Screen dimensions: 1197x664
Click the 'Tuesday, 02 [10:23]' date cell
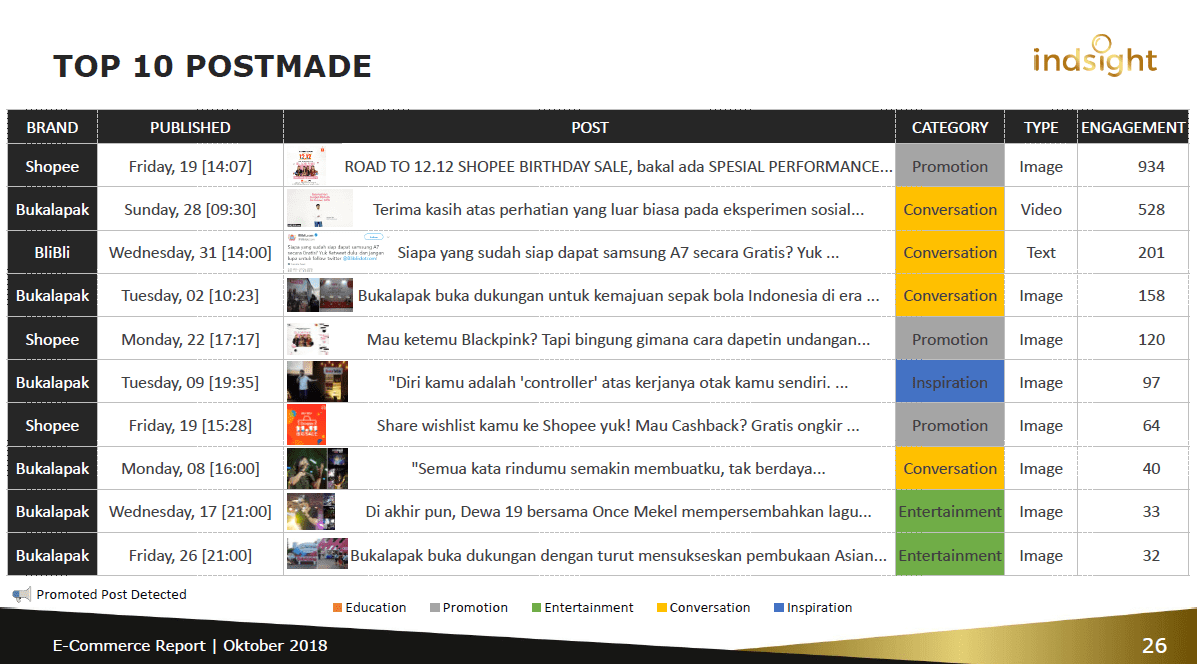190,295
